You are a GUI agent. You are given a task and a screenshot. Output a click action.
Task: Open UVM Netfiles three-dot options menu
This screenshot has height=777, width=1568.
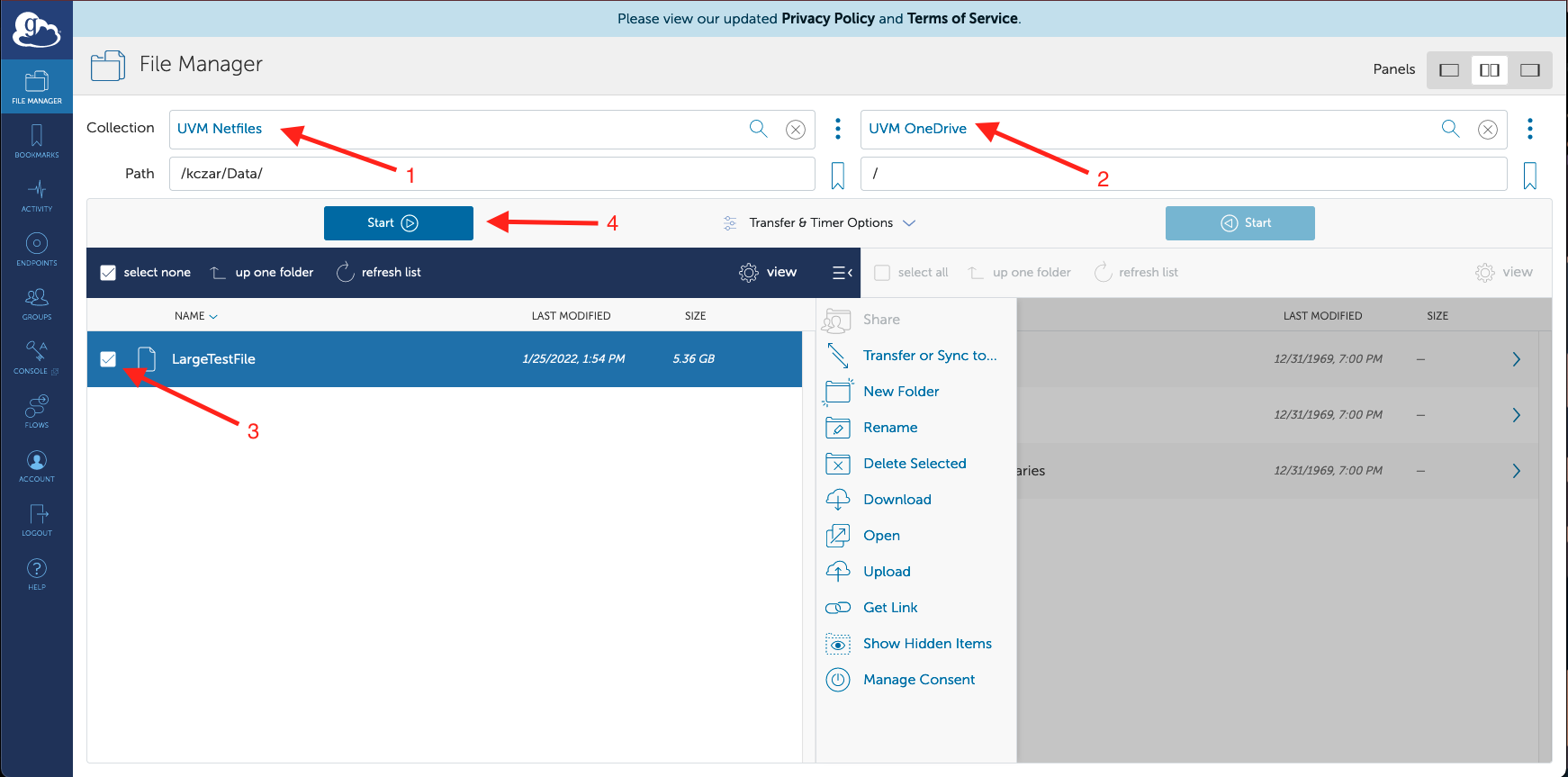[x=838, y=129]
